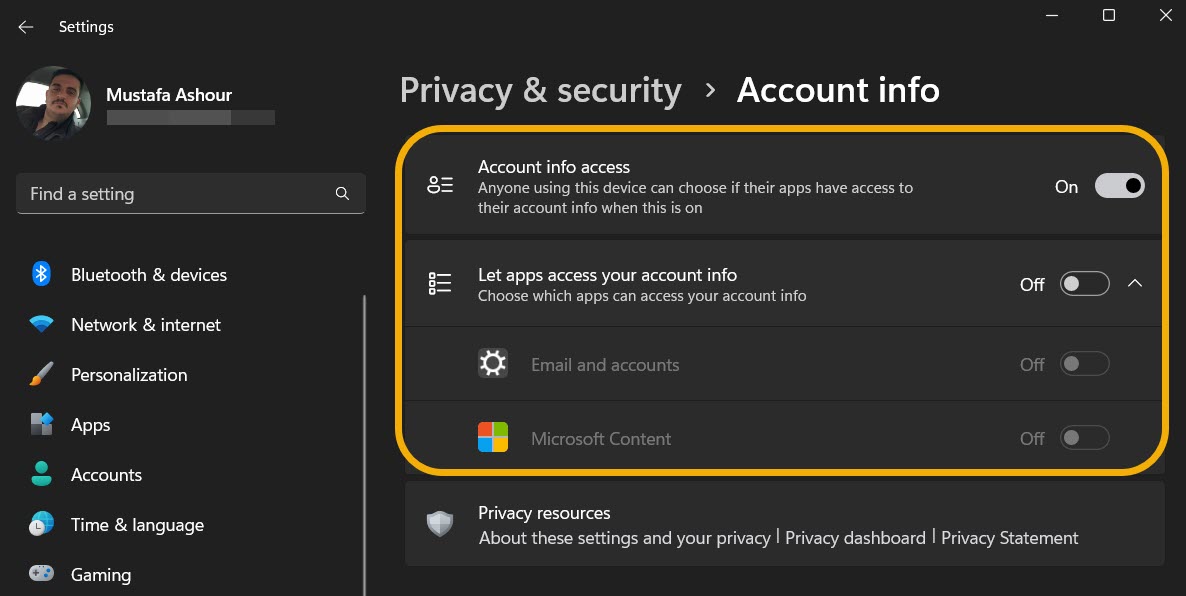Select the Apps icon in sidebar
The image size is (1186, 596).
[x=41, y=424]
